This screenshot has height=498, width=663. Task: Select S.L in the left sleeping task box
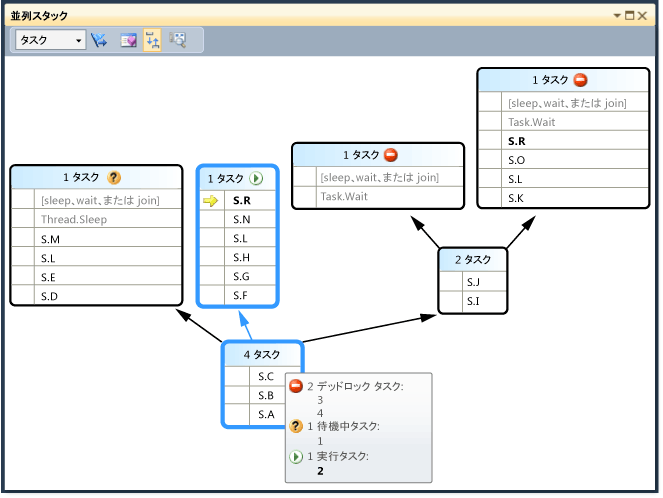[48, 258]
